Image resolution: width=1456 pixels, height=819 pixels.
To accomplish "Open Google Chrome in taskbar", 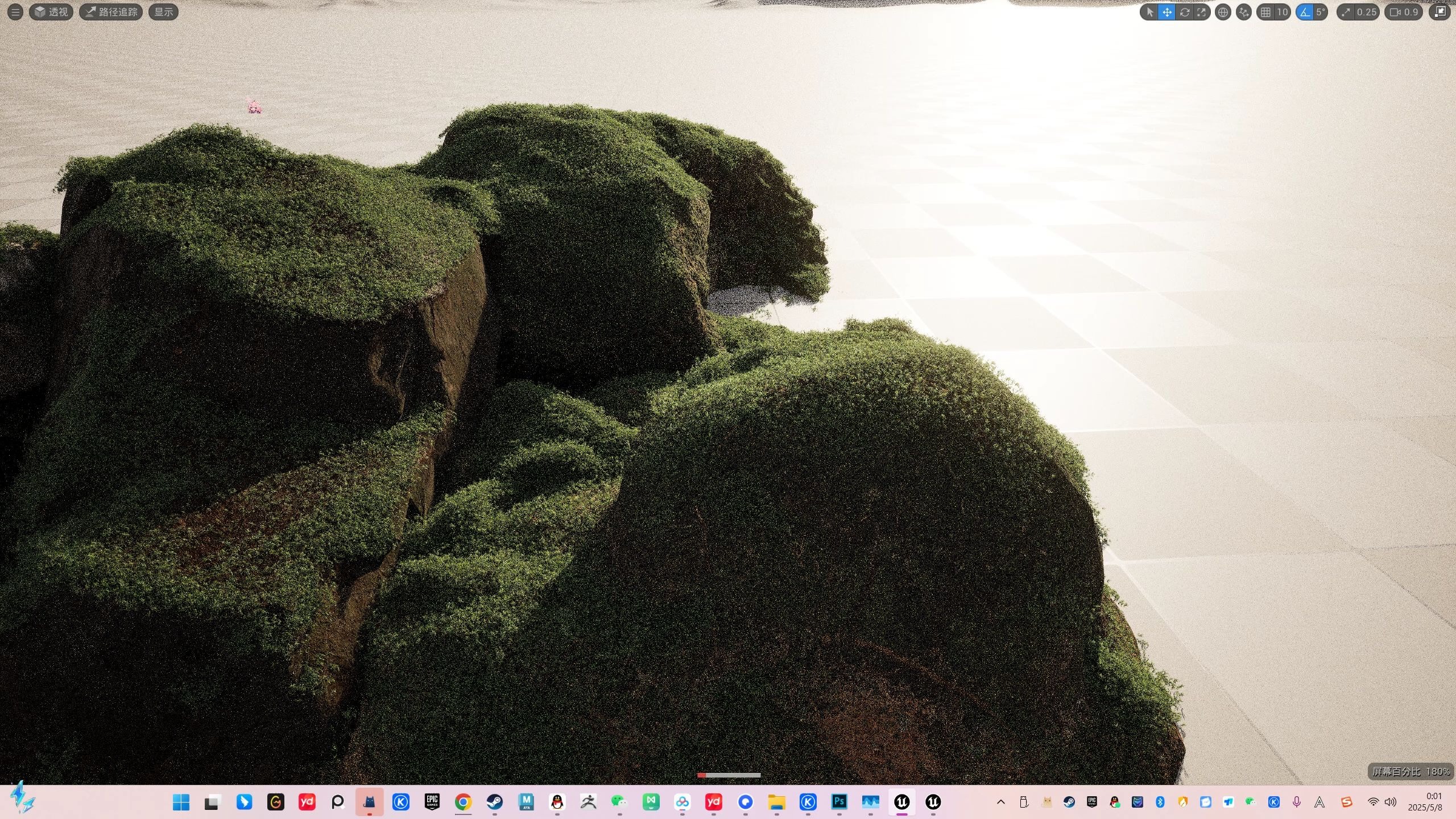I will (464, 802).
